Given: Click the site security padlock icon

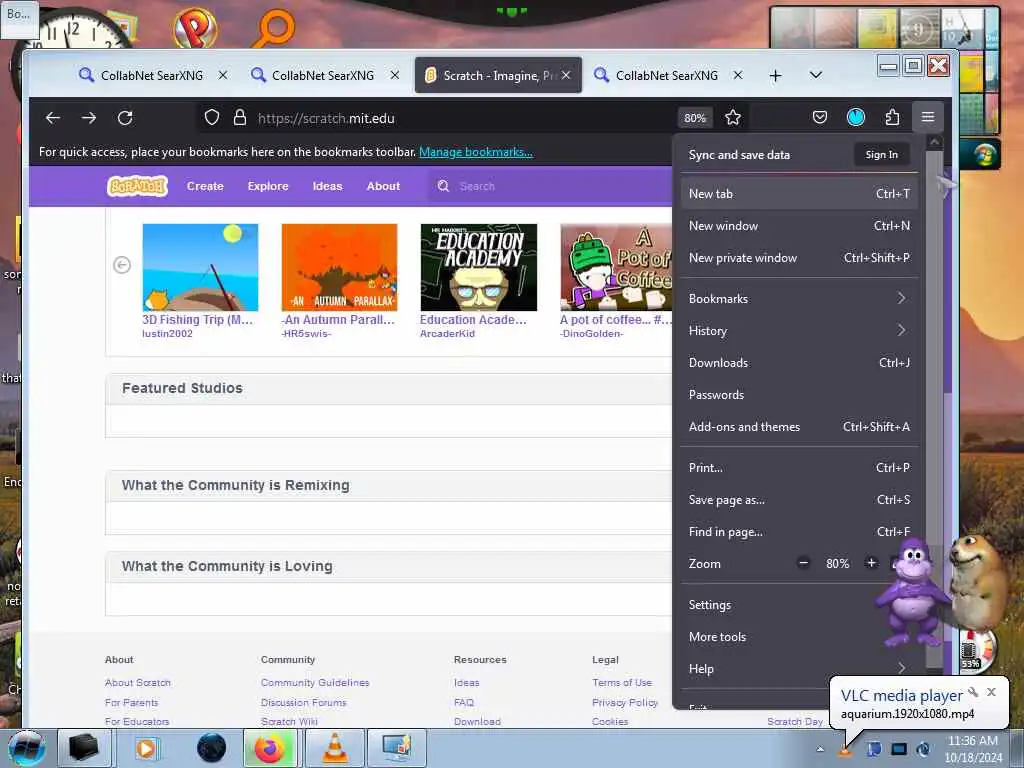Looking at the screenshot, I should [x=240, y=118].
